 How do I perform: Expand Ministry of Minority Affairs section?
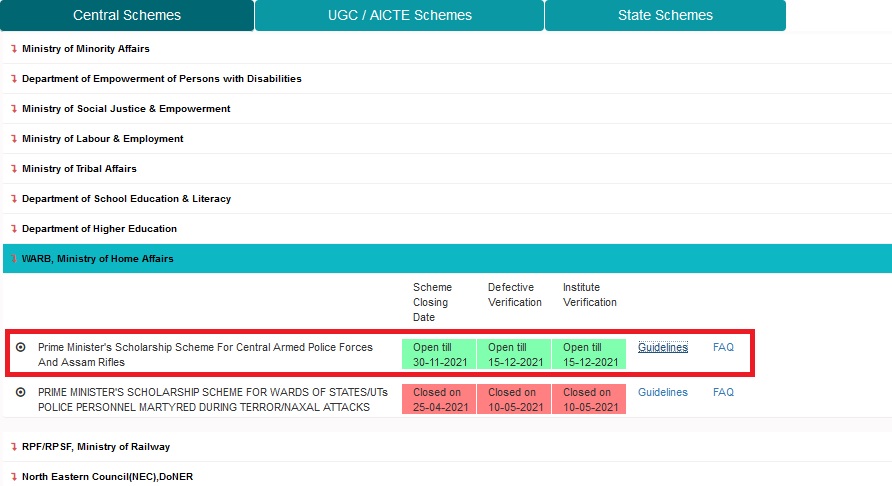(85, 49)
